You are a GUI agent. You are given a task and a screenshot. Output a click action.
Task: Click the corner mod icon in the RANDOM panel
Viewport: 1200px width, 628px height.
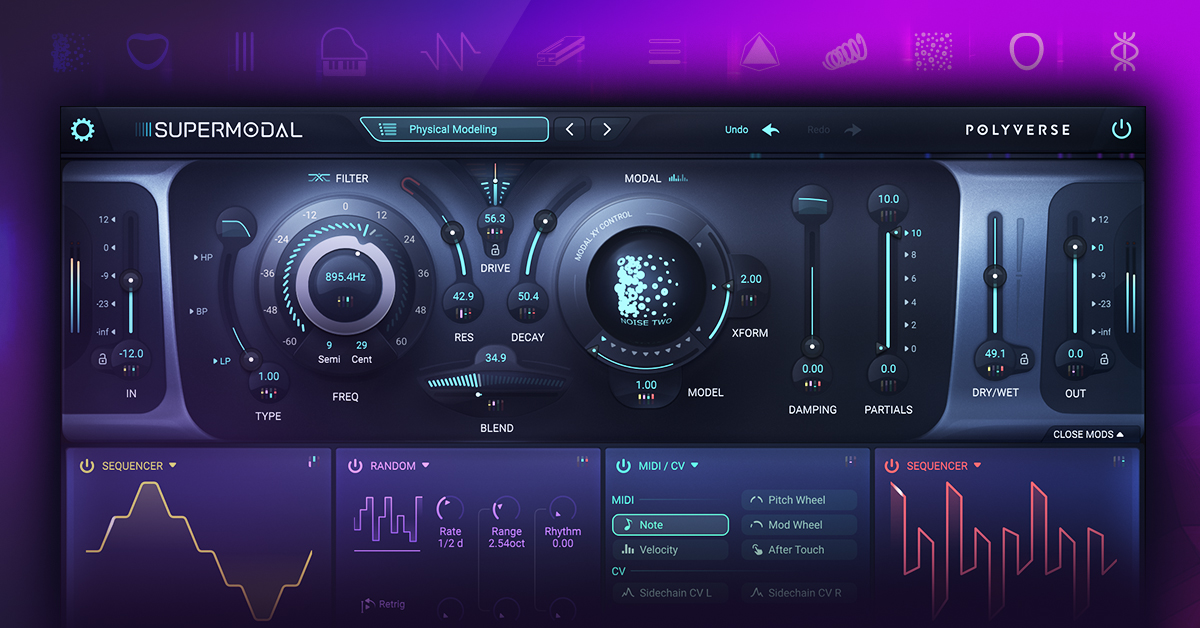[x=582, y=461]
